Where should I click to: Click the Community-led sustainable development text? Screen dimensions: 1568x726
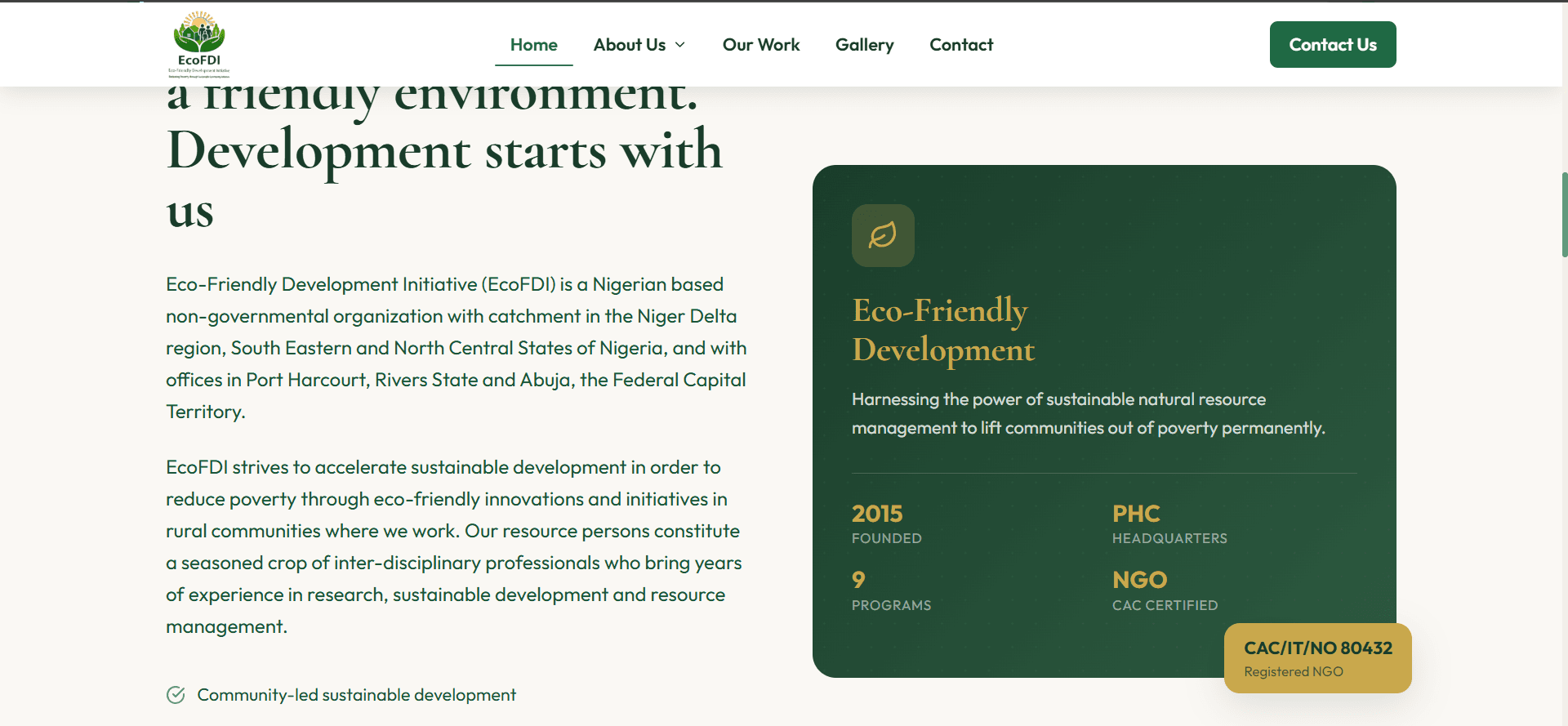pyautogui.click(x=357, y=695)
